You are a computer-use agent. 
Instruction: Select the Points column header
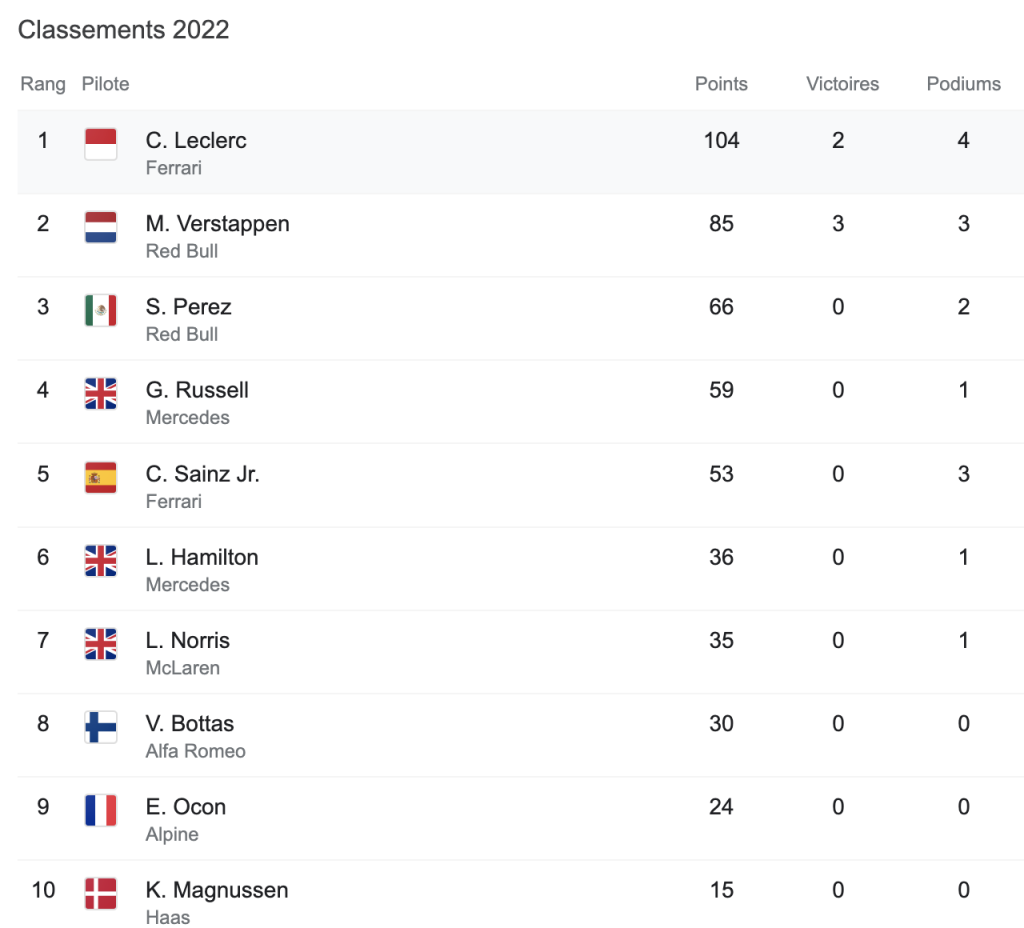[721, 84]
